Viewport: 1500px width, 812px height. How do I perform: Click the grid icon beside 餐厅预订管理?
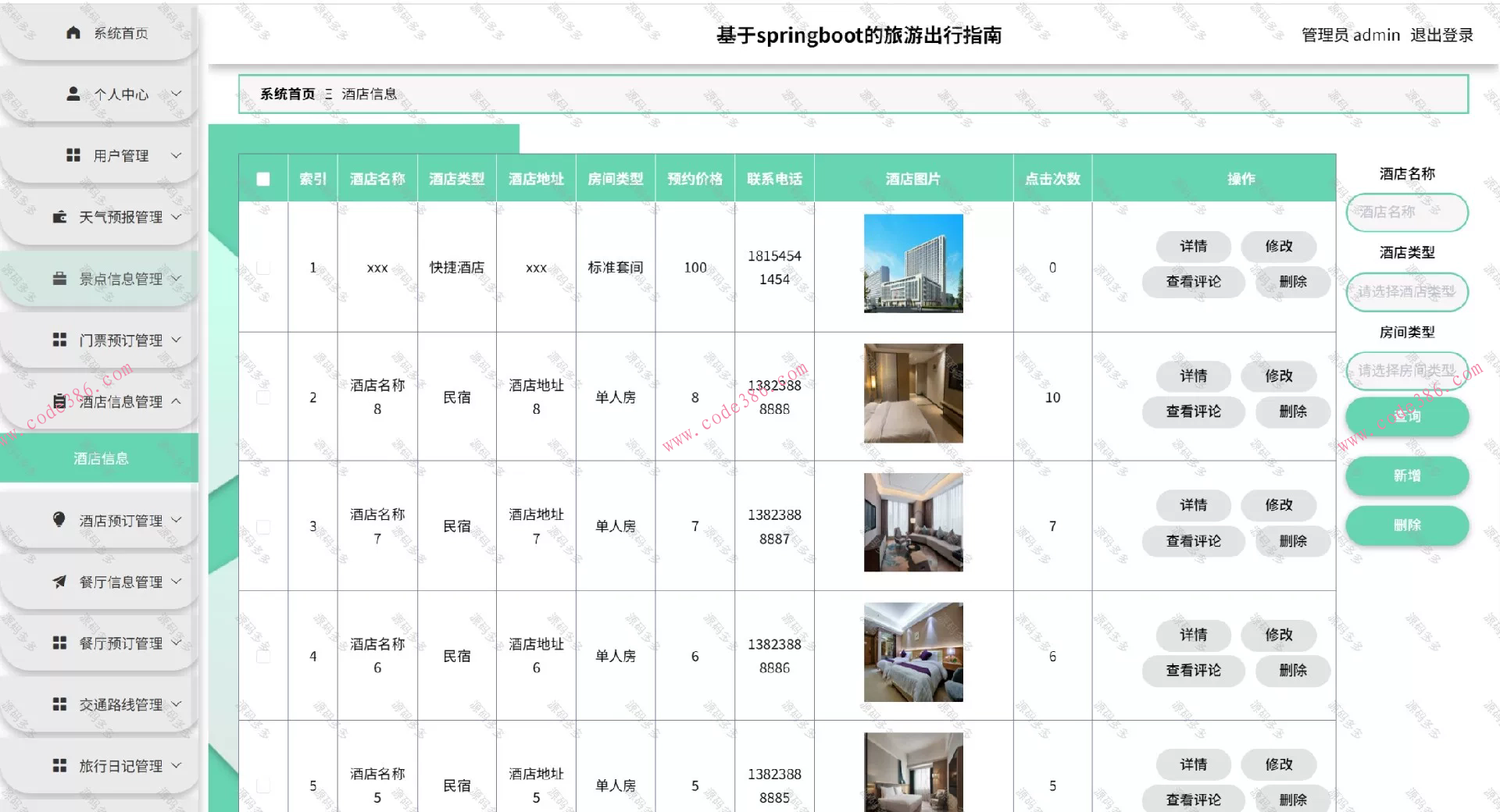coord(59,643)
